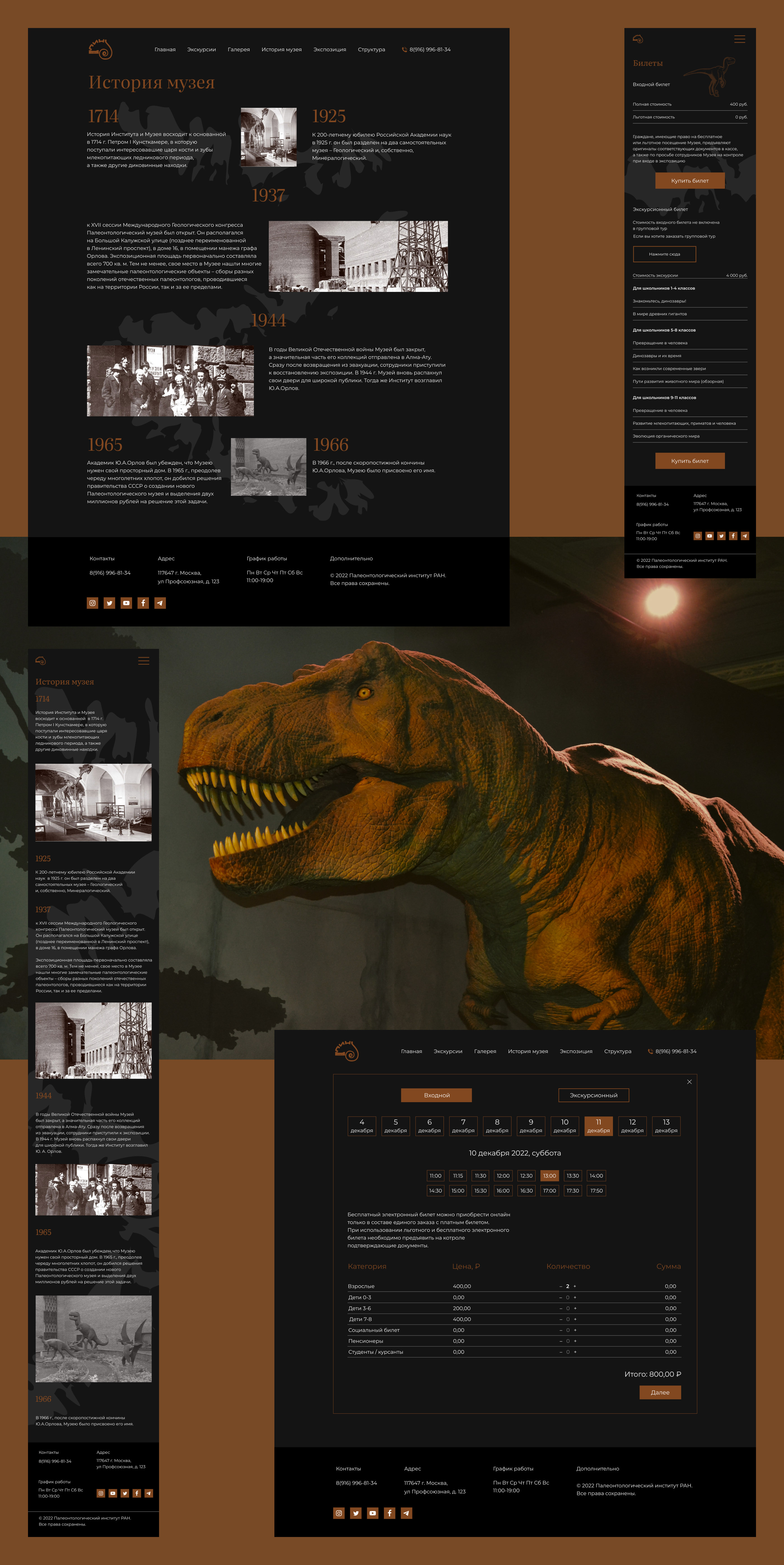This screenshot has height=1565, width=784.
Task: Close the ticket purchase dialog
Action: (689, 1081)
